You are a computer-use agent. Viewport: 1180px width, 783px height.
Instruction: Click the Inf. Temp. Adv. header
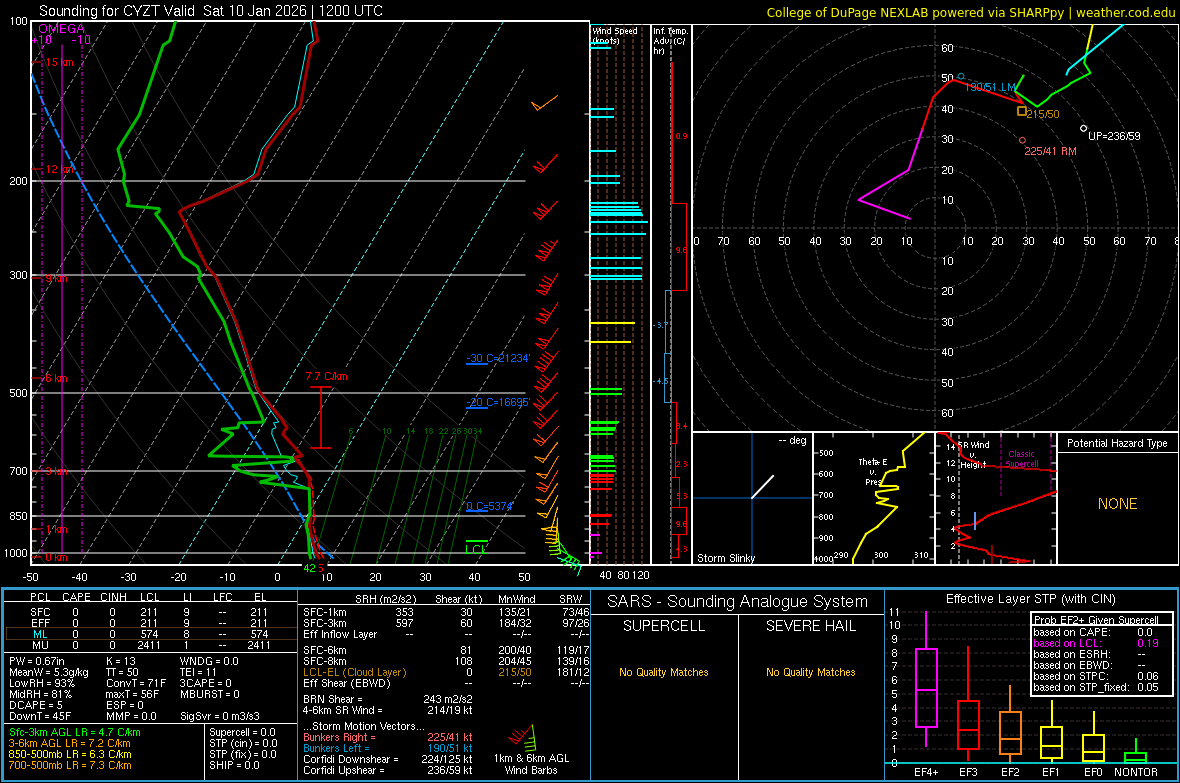click(670, 41)
